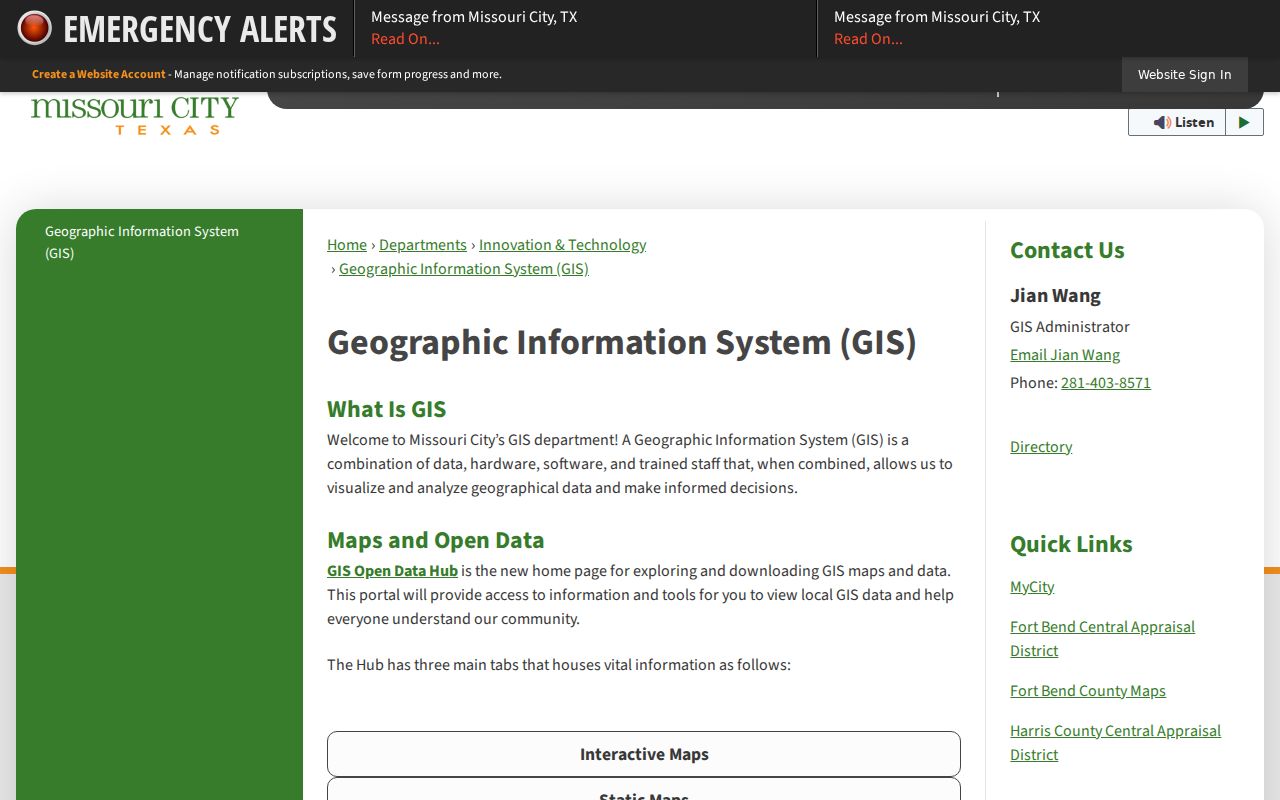This screenshot has width=1280, height=800.
Task: Click the Maps and Open Data heading
Action: (x=436, y=540)
